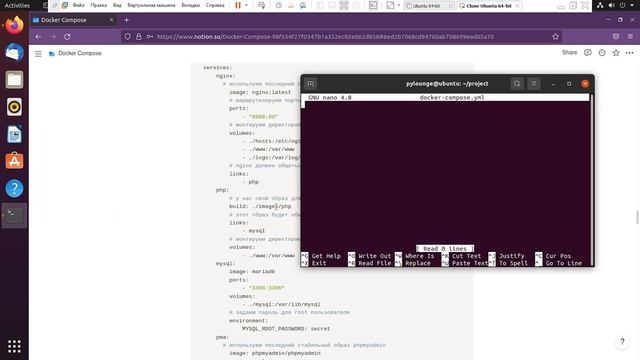Viewport: 640px width, 360px height.
Task: Open the Справка menu in VMware
Action: 215,5
